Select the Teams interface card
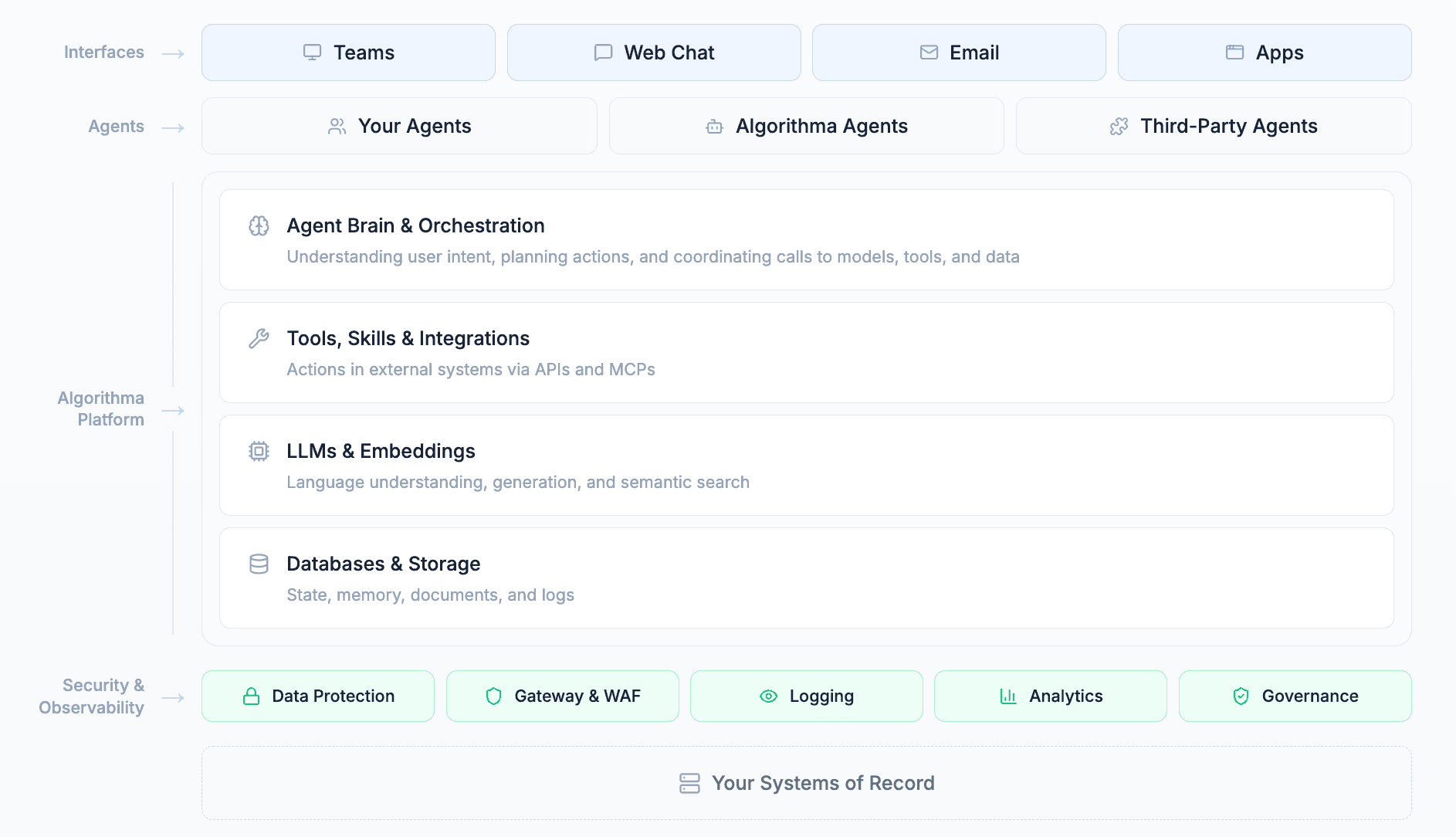The image size is (1456, 837). 348,53
